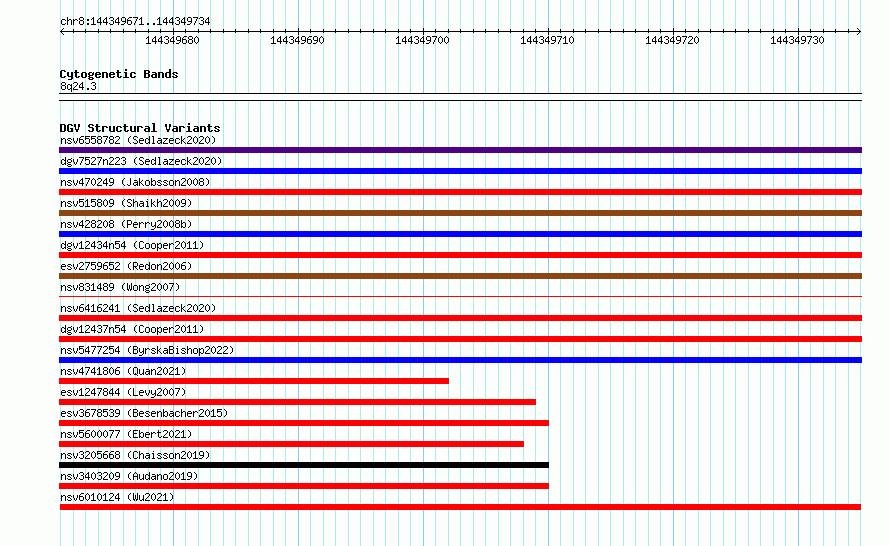Click the thin red nsv831489 variant line

460,296
